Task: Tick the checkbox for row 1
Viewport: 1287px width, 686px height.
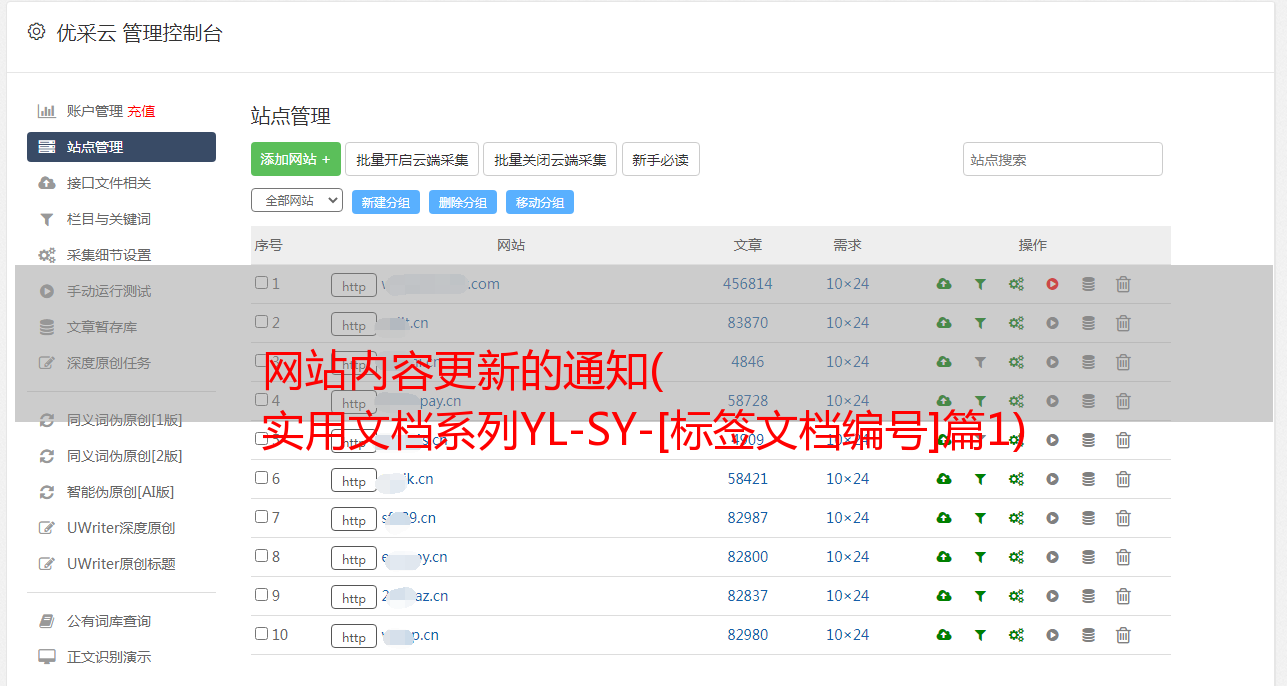Action: 261,283
